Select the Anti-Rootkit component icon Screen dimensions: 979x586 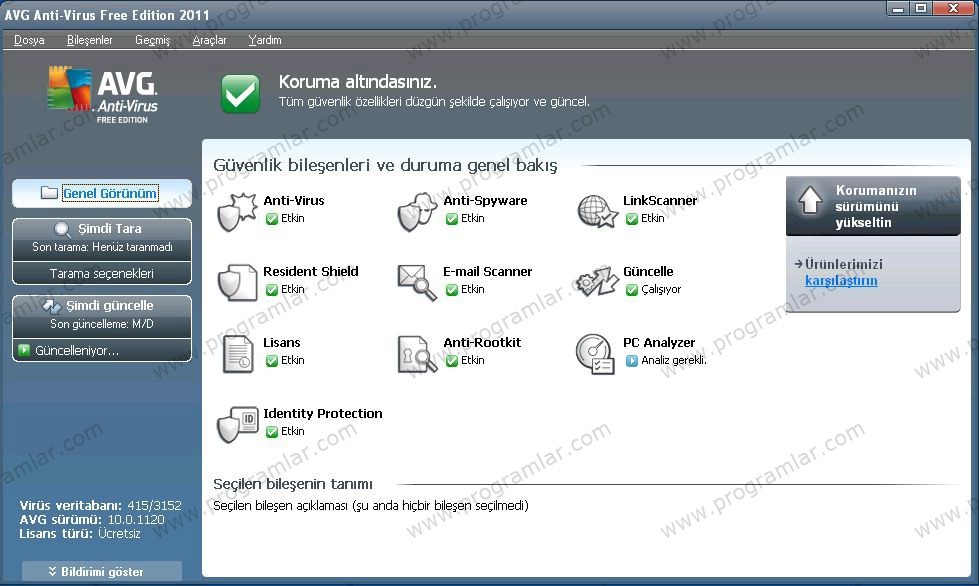coord(416,354)
